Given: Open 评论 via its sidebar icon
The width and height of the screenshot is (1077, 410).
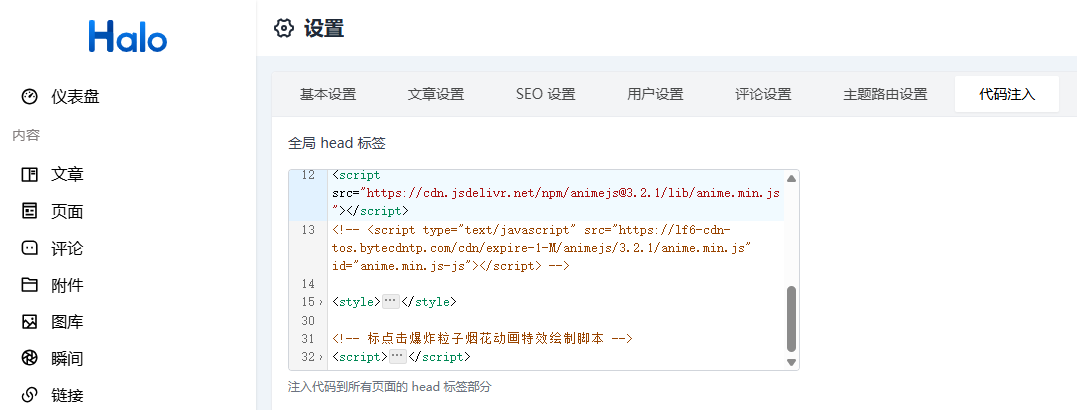Looking at the screenshot, I should [29, 248].
